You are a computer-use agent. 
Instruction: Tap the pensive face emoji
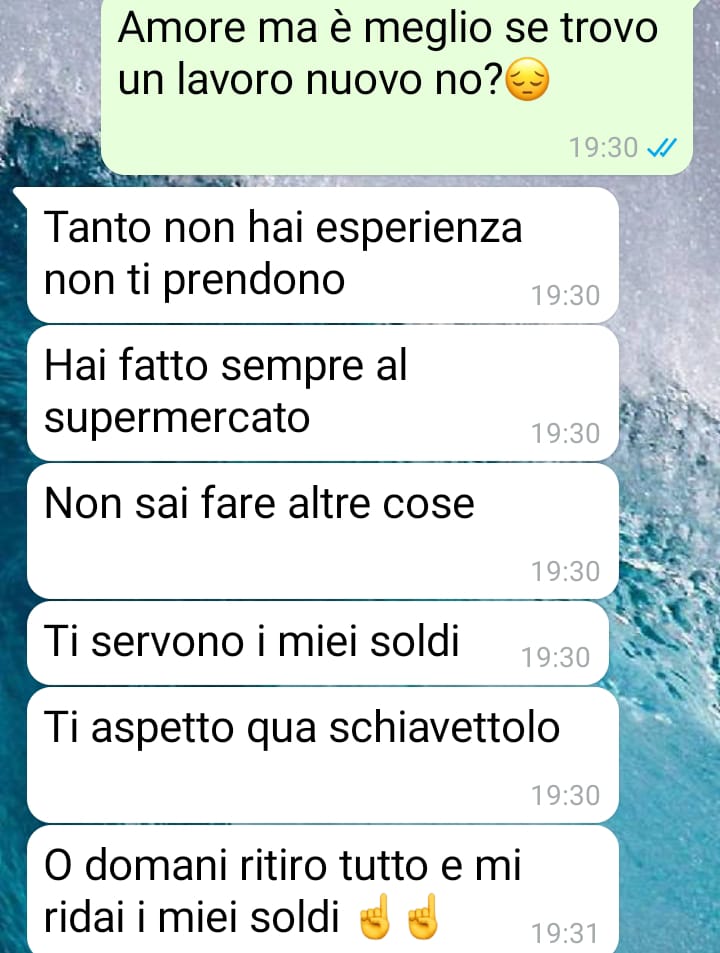[x=527, y=80]
